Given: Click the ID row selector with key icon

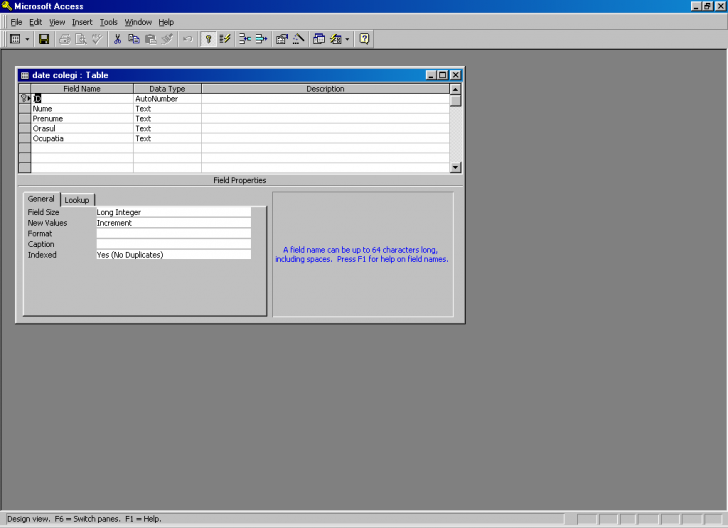Looking at the screenshot, I should tap(25, 98).
